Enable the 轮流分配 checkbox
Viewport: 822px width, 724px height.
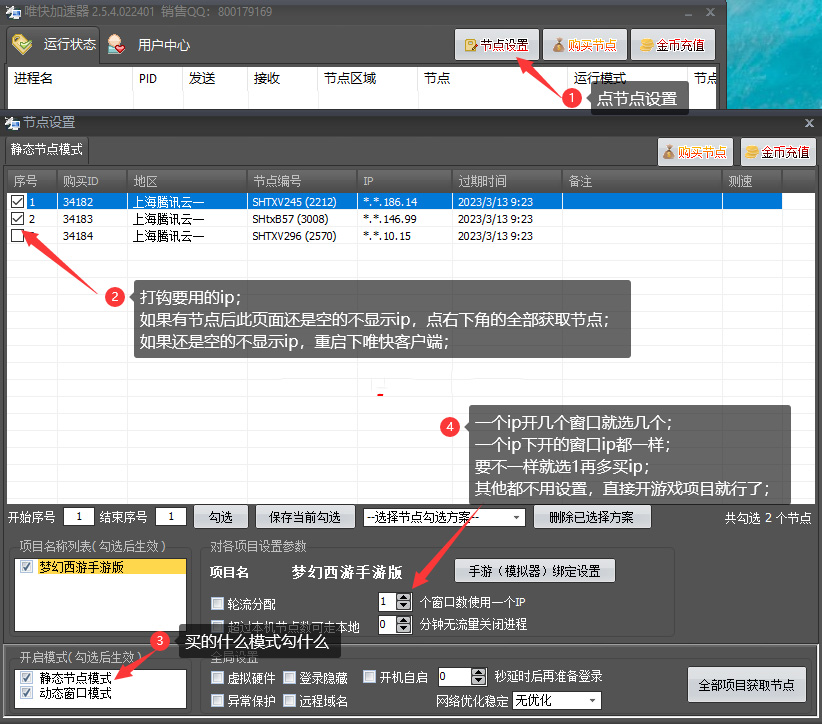217,603
